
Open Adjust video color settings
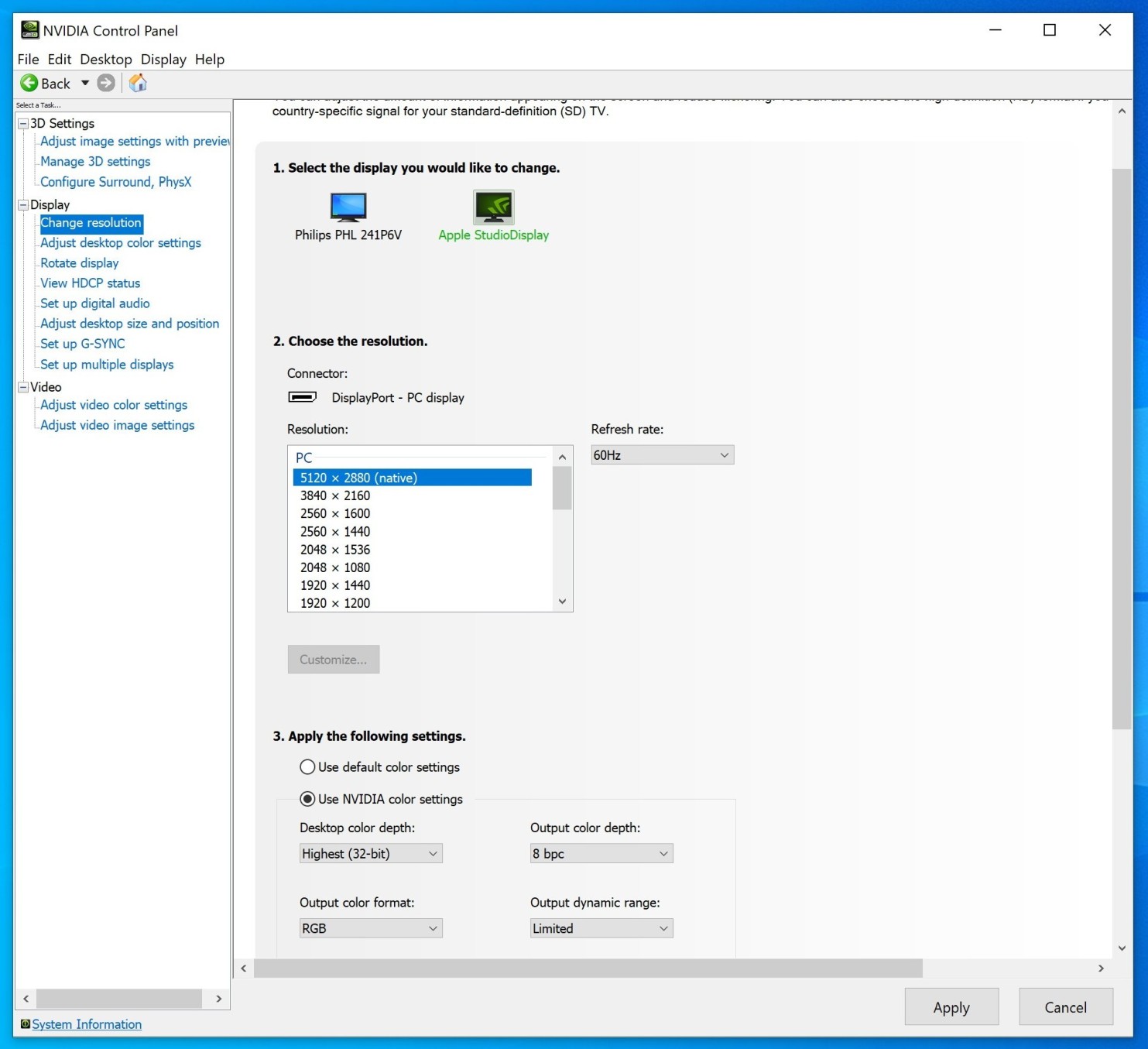(114, 404)
